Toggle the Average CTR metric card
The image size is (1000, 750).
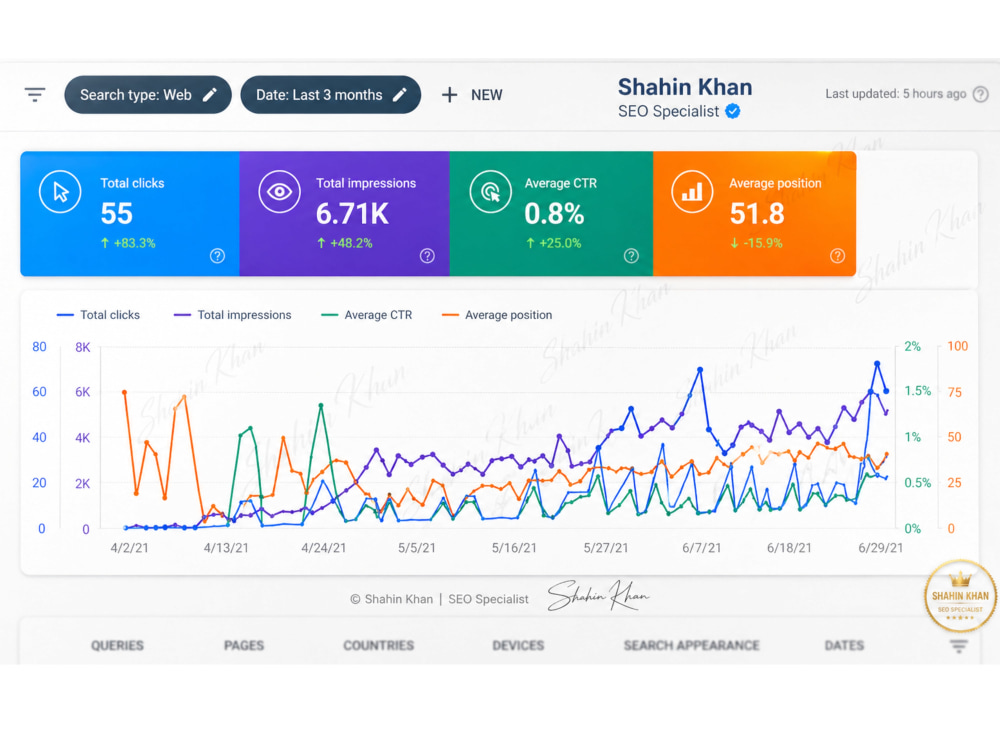tap(551, 214)
